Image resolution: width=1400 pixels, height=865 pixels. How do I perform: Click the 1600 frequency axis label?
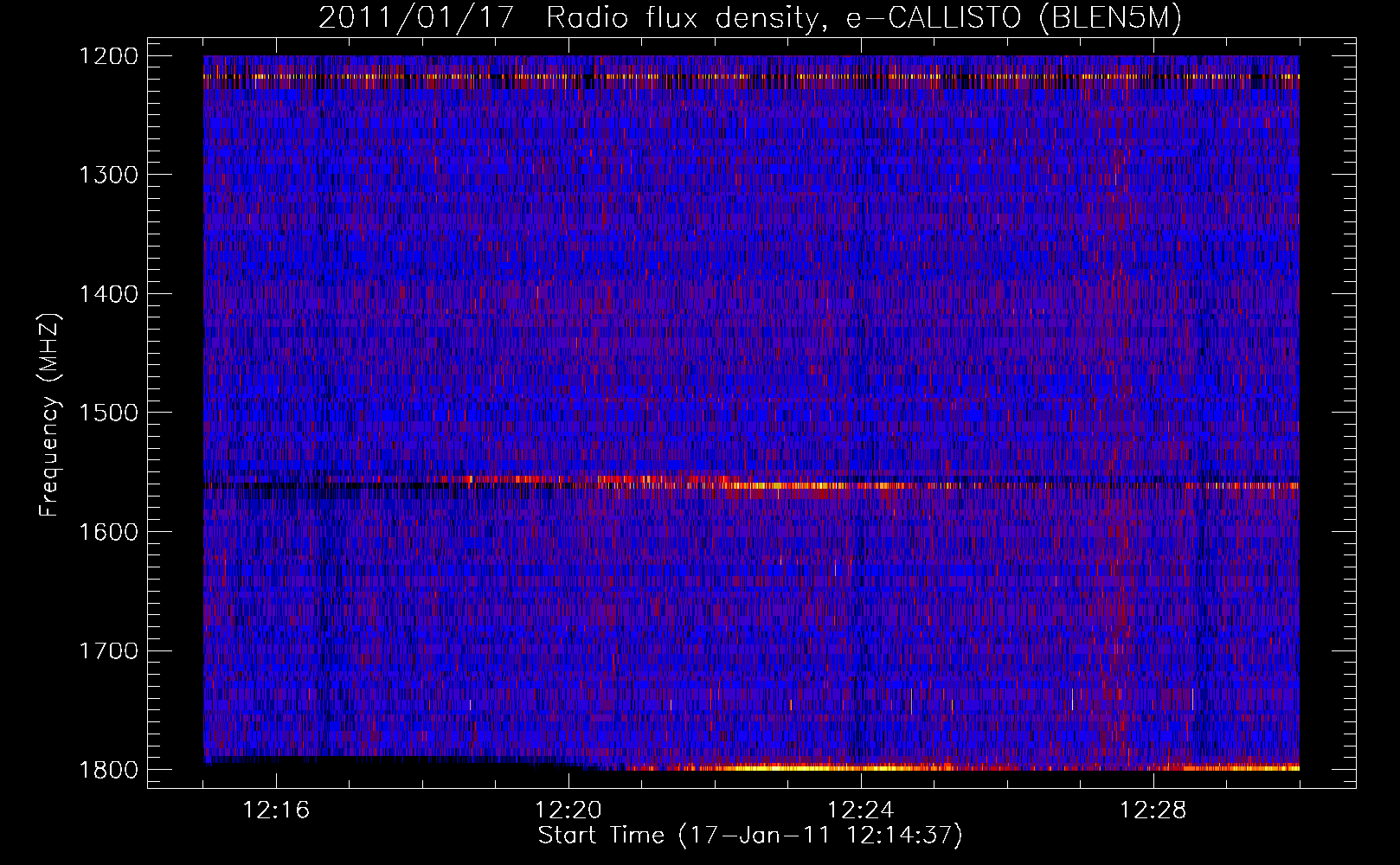click(x=109, y=532)
